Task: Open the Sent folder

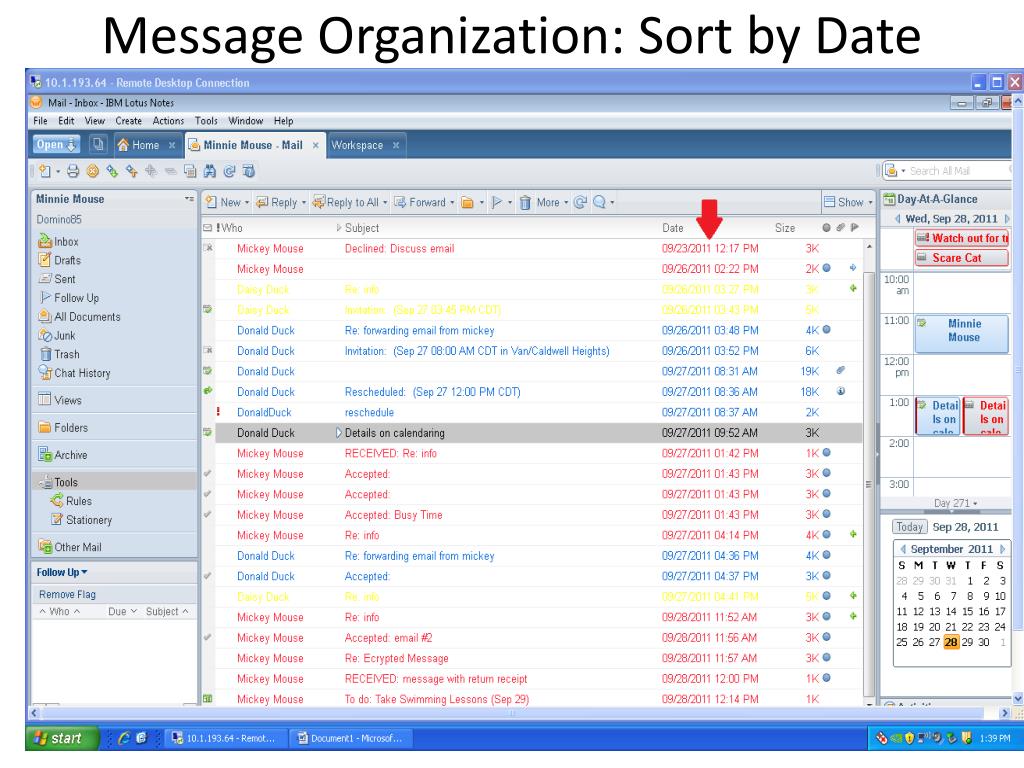Action: [x=57, y=279]
